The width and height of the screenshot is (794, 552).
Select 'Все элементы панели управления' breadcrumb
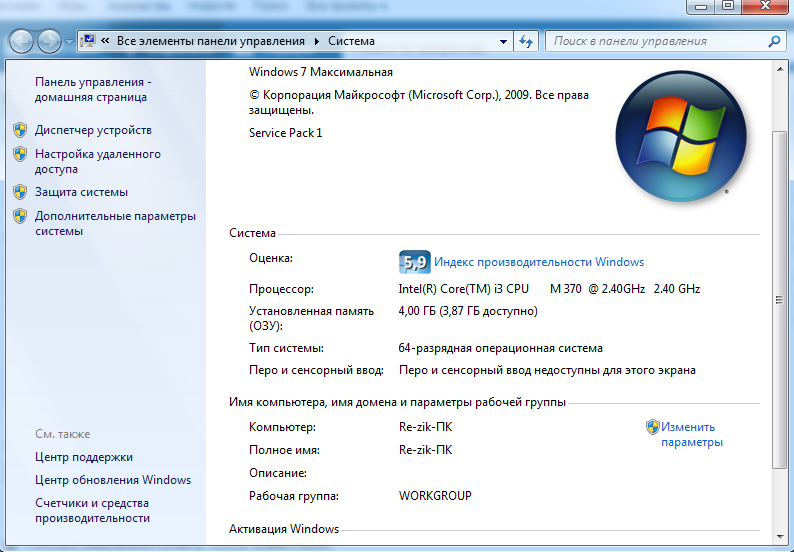[x=211, y=41]
